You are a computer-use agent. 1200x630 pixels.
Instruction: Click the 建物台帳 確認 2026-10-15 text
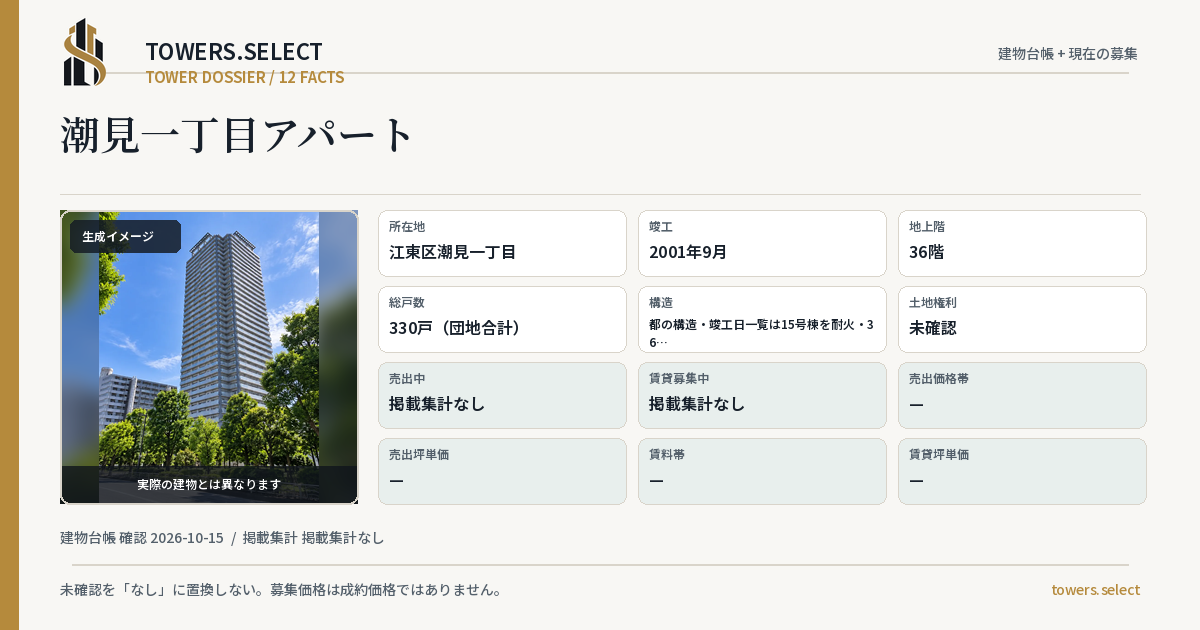coord(142,537)
